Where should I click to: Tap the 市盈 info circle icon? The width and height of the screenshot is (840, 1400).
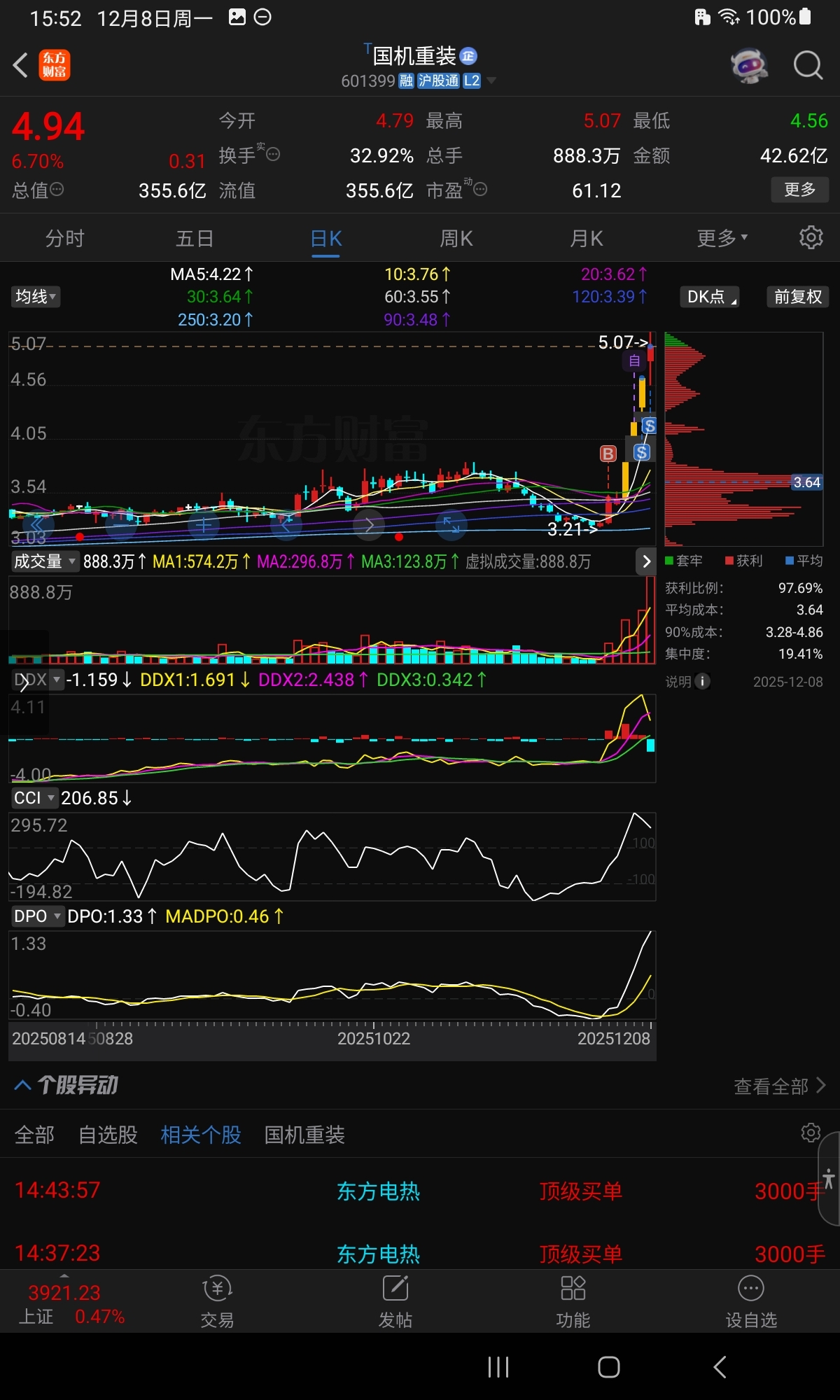point(480,189)
